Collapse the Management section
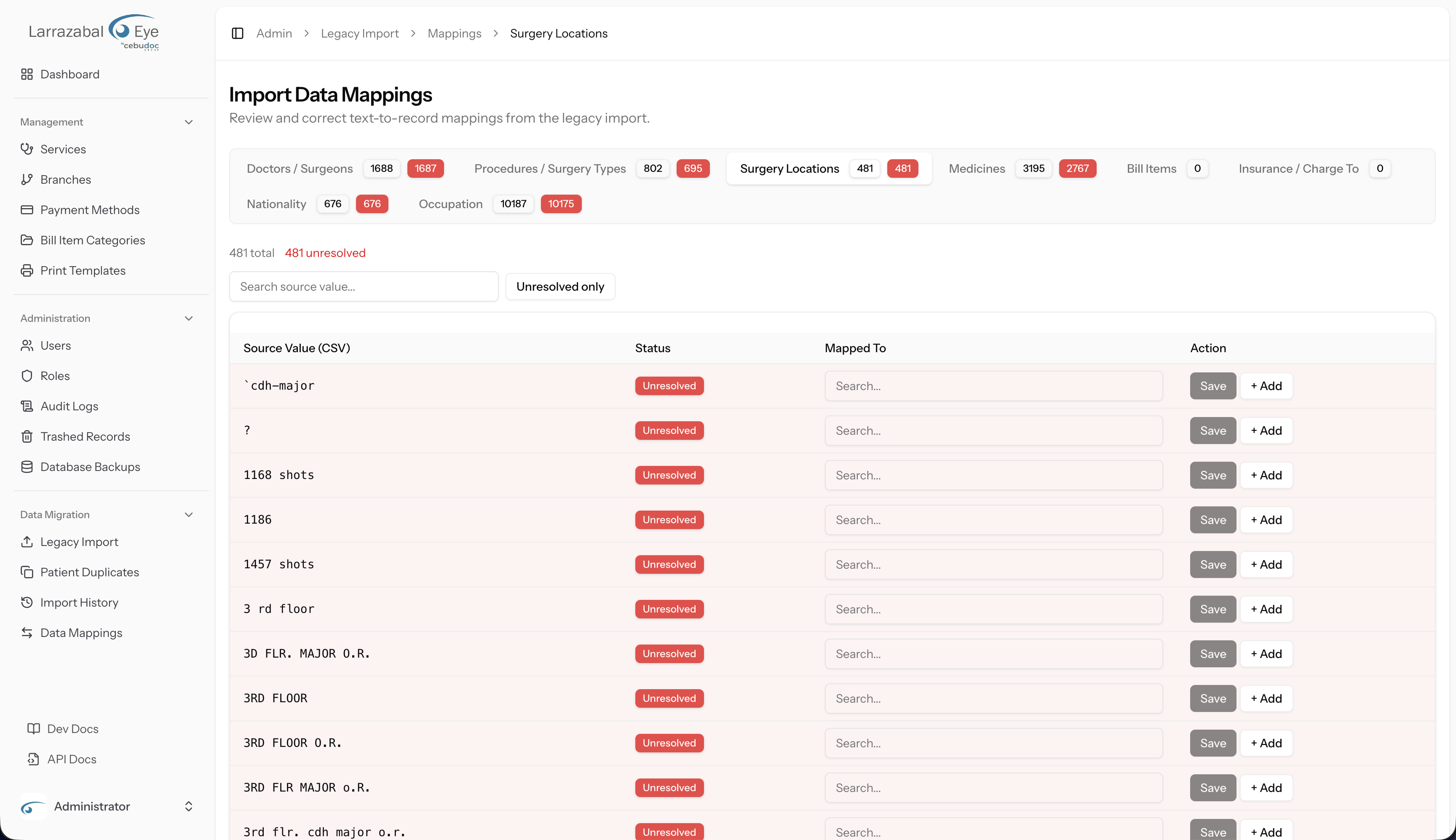The image size is (1456, 840). pos(189,122)
